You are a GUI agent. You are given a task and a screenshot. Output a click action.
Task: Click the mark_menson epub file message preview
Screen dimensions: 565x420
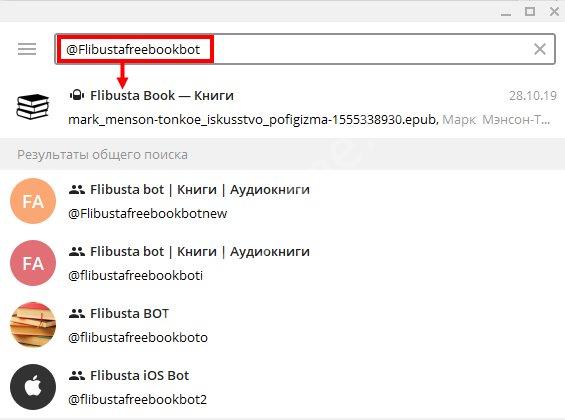(309, 120)
